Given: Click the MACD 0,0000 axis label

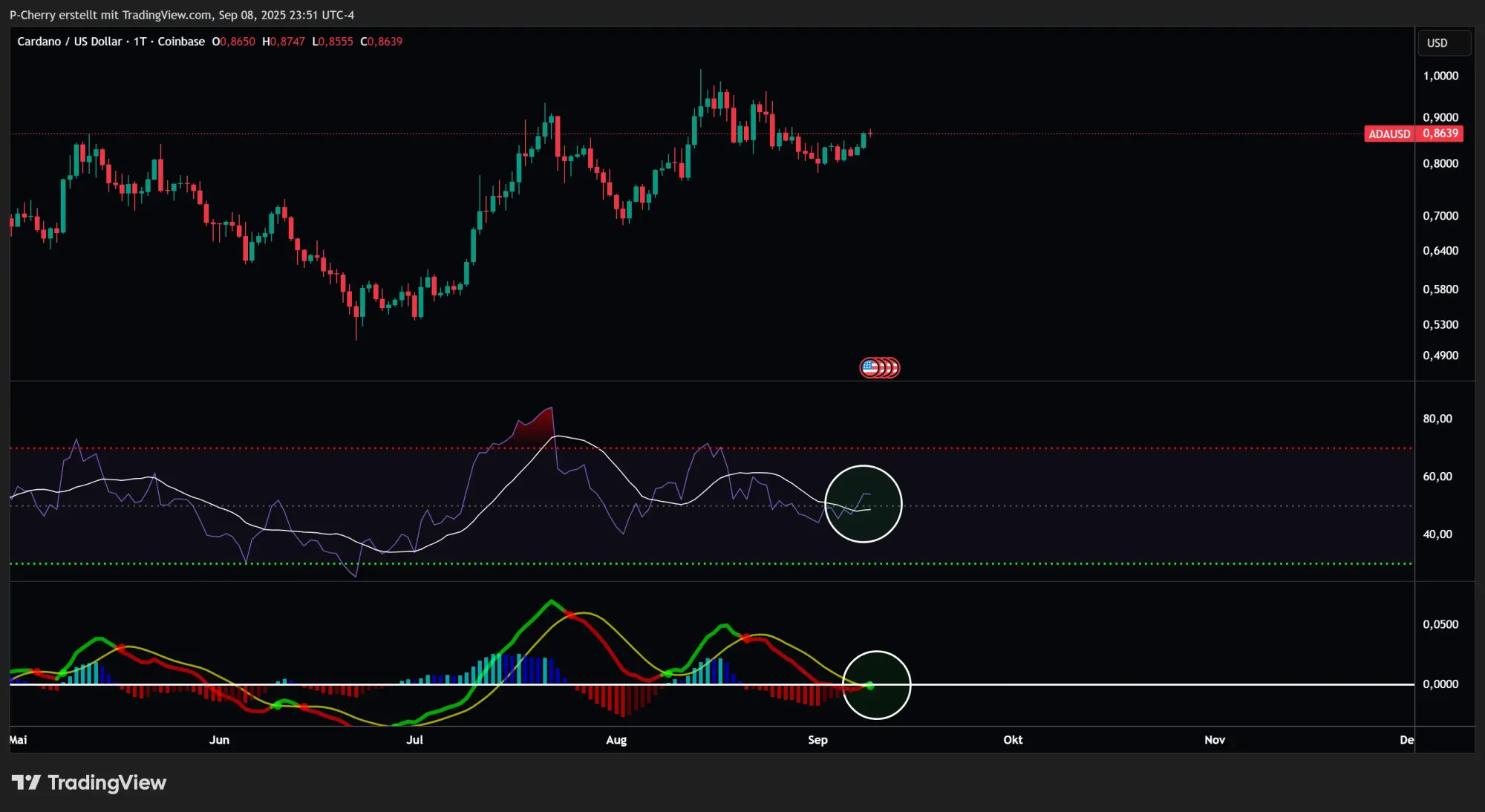Looking at the screenshot, I should click(1440, 684).
